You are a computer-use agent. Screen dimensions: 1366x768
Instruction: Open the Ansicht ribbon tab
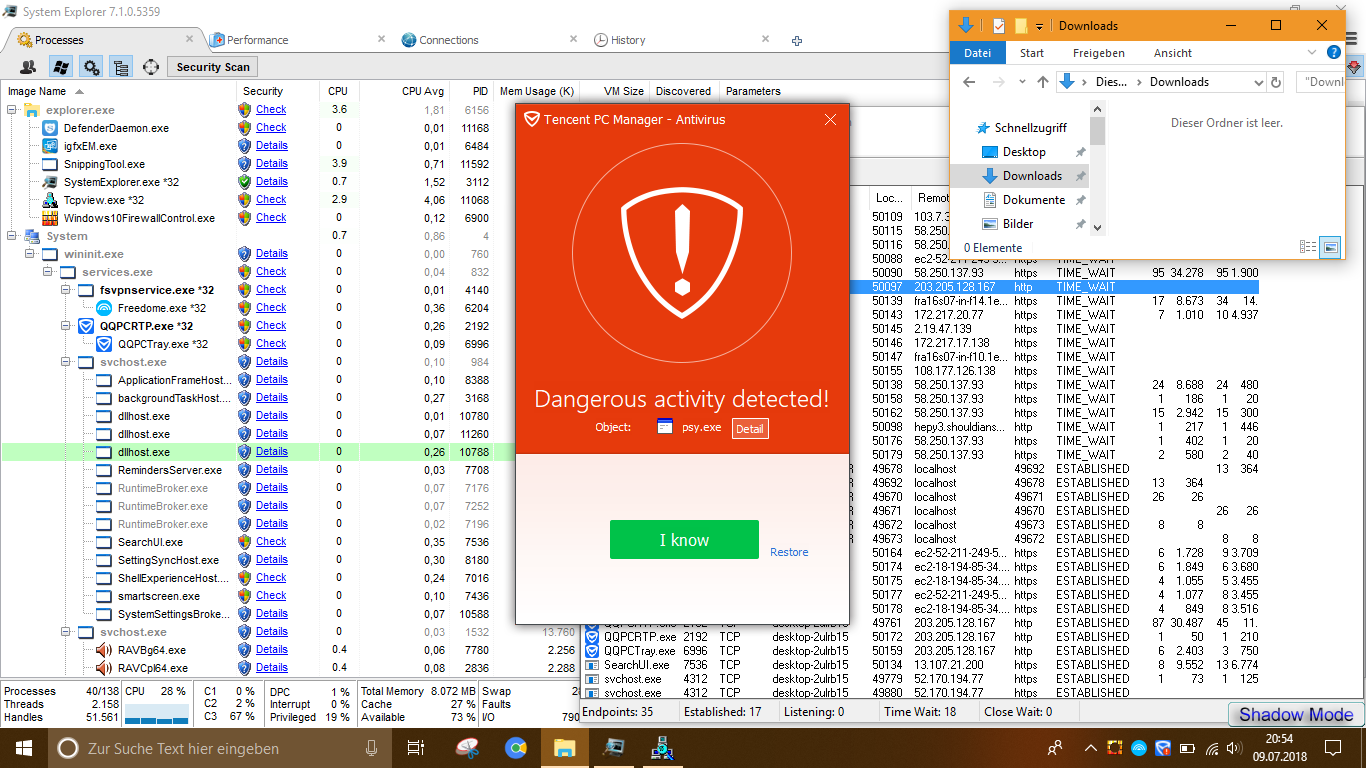(1173, 53)
